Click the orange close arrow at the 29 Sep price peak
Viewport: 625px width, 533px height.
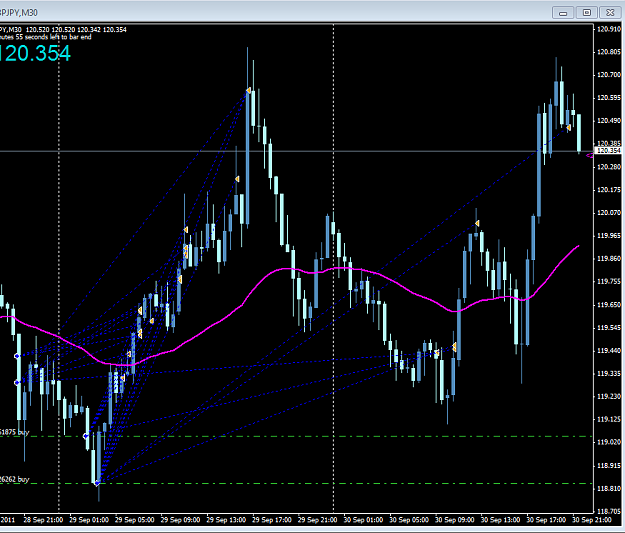[x=248, y=90]
